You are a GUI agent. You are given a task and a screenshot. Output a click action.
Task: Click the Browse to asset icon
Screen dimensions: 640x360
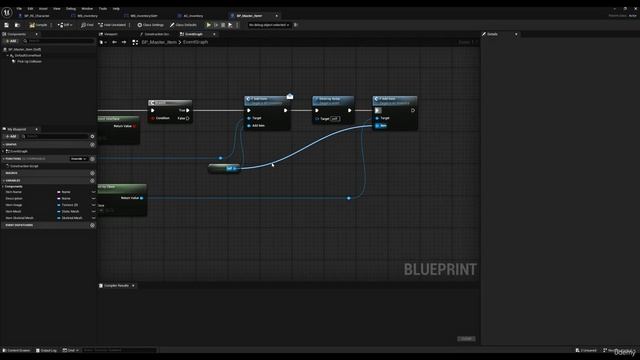point(17,25)
